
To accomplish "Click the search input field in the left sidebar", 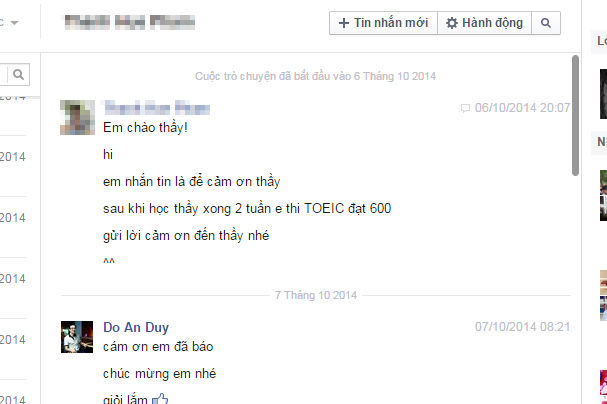I will coord(3,74).
